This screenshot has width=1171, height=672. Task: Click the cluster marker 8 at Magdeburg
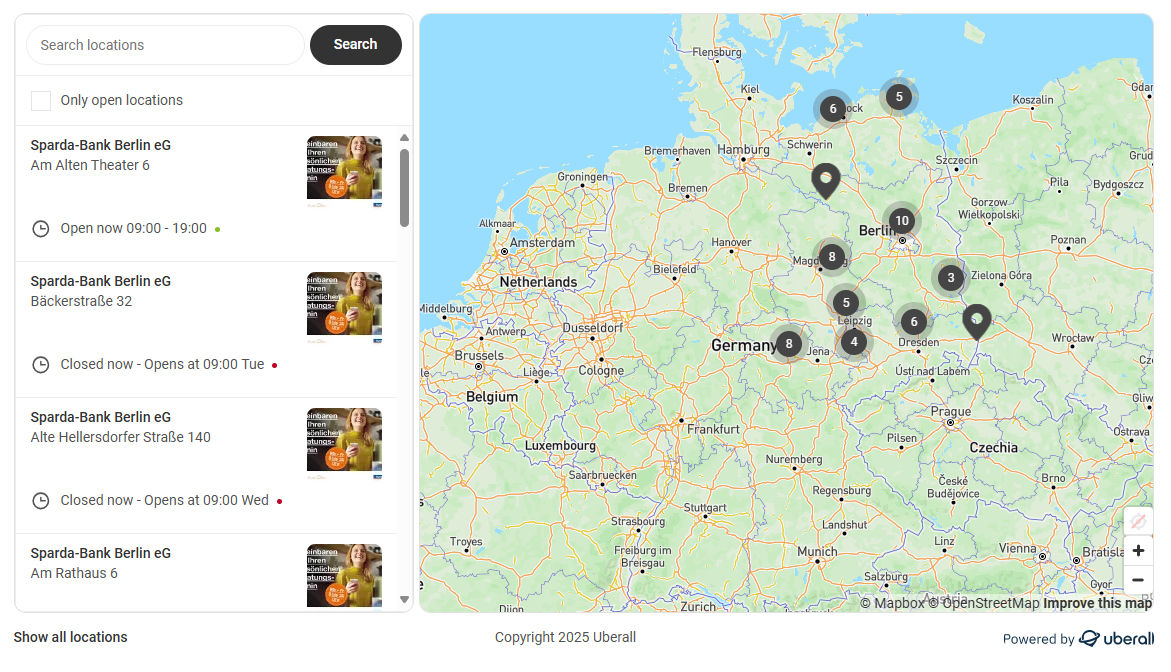[832, 257]
